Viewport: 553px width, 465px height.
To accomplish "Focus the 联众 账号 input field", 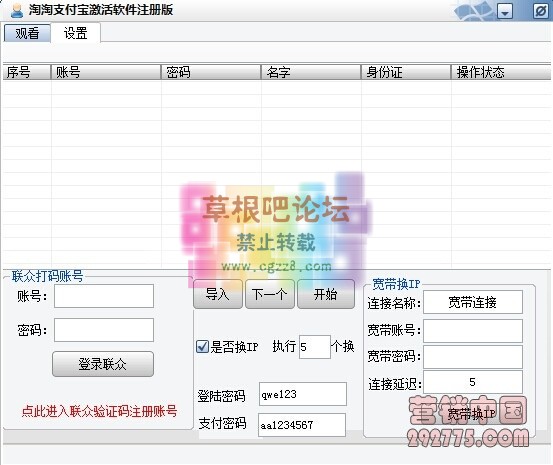I will [104, 296].
